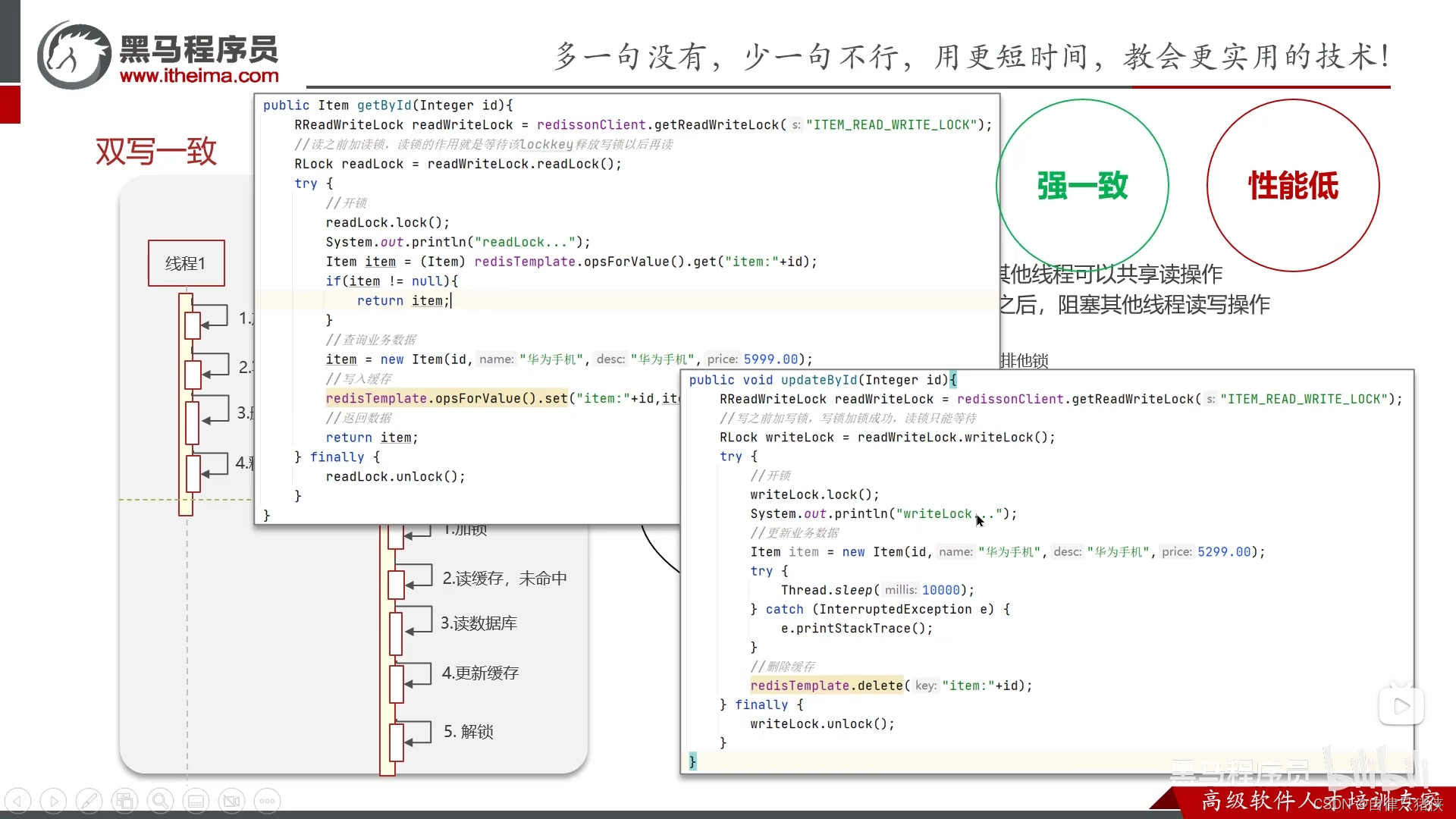Open the pen annotation tool

89,800
